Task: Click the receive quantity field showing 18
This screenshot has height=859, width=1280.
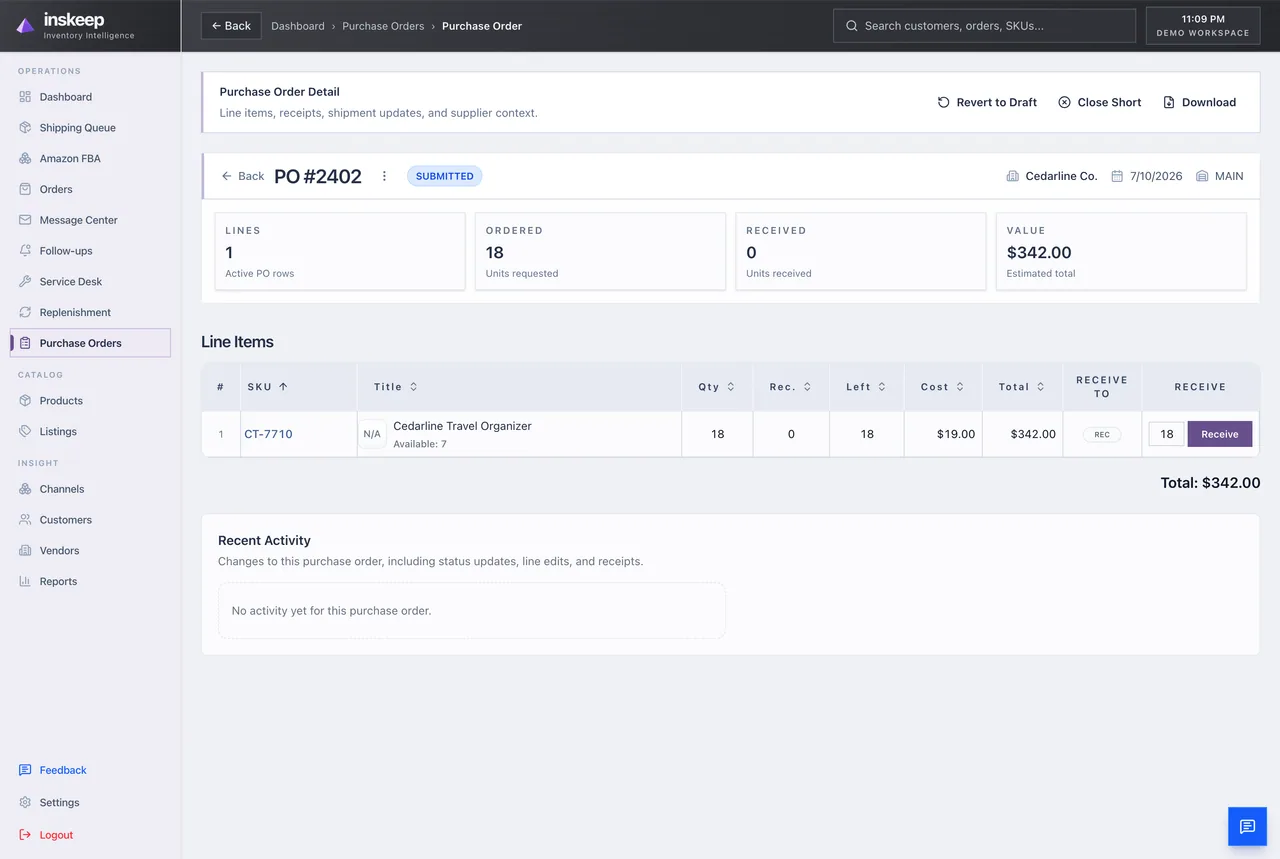Action: 1166,434
